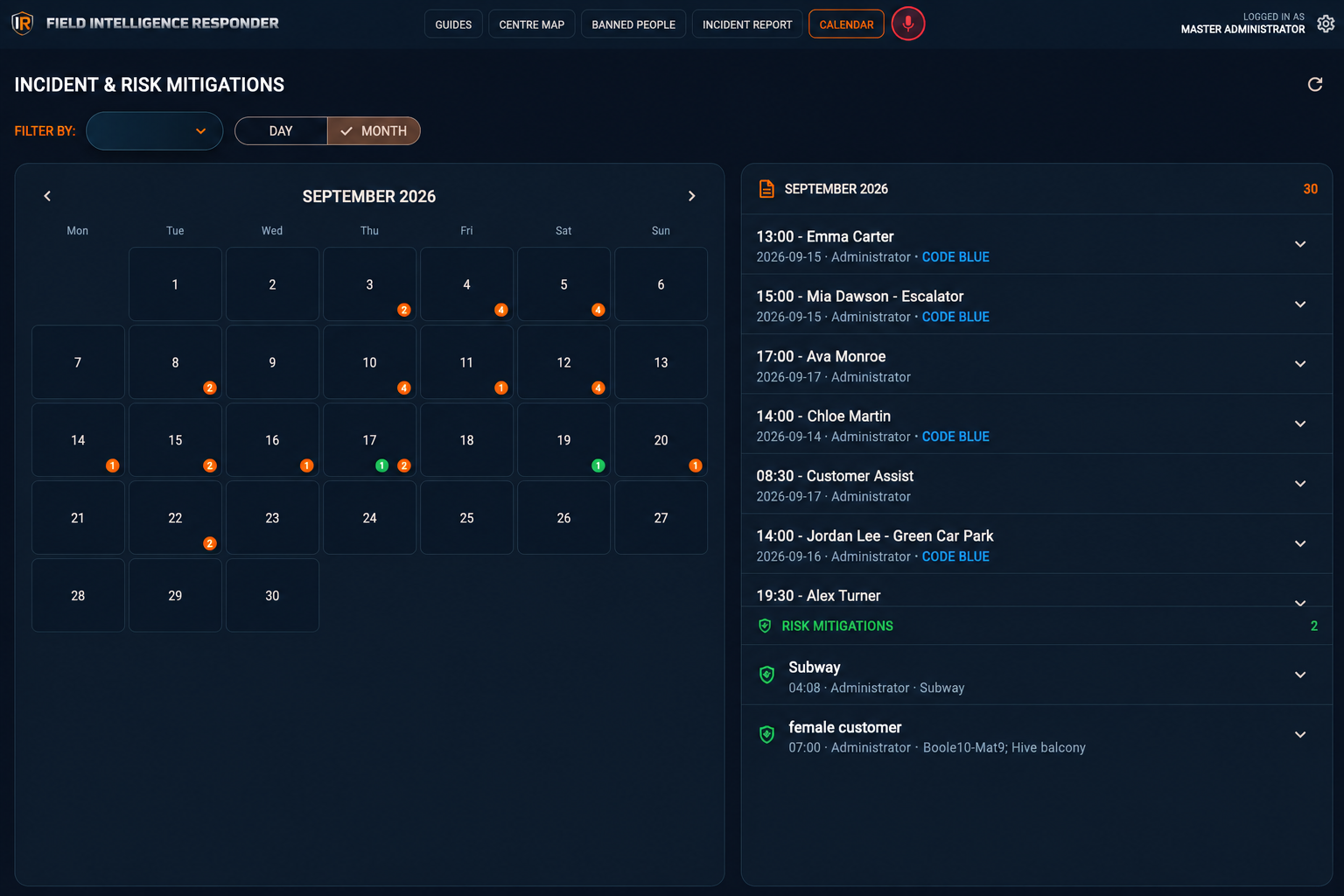This screenshot has width=1344, height=896.
Task: Click the 19:30 Alex Turner entry
Action: [x=1037, y=591]
